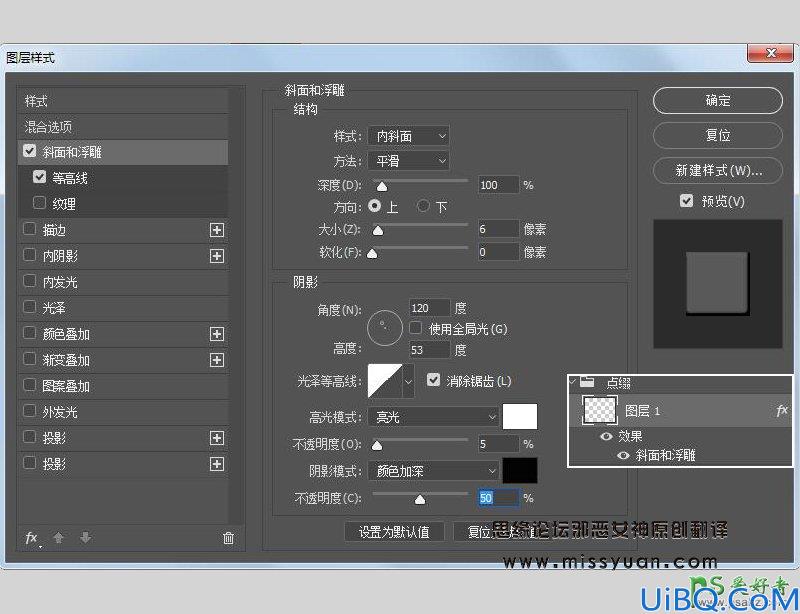Open black shadow color swatch
This screenshot has width=800, height=614.
click(x=520, y=470)
